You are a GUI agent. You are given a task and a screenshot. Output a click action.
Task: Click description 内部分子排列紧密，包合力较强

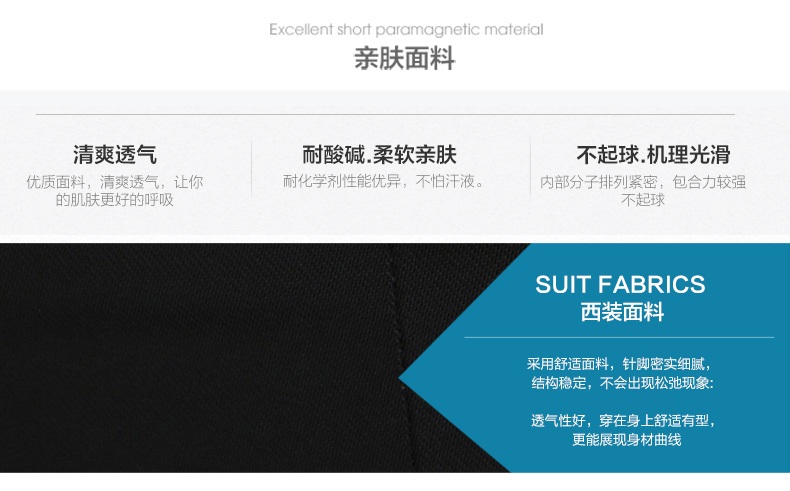tap(643, 182)
